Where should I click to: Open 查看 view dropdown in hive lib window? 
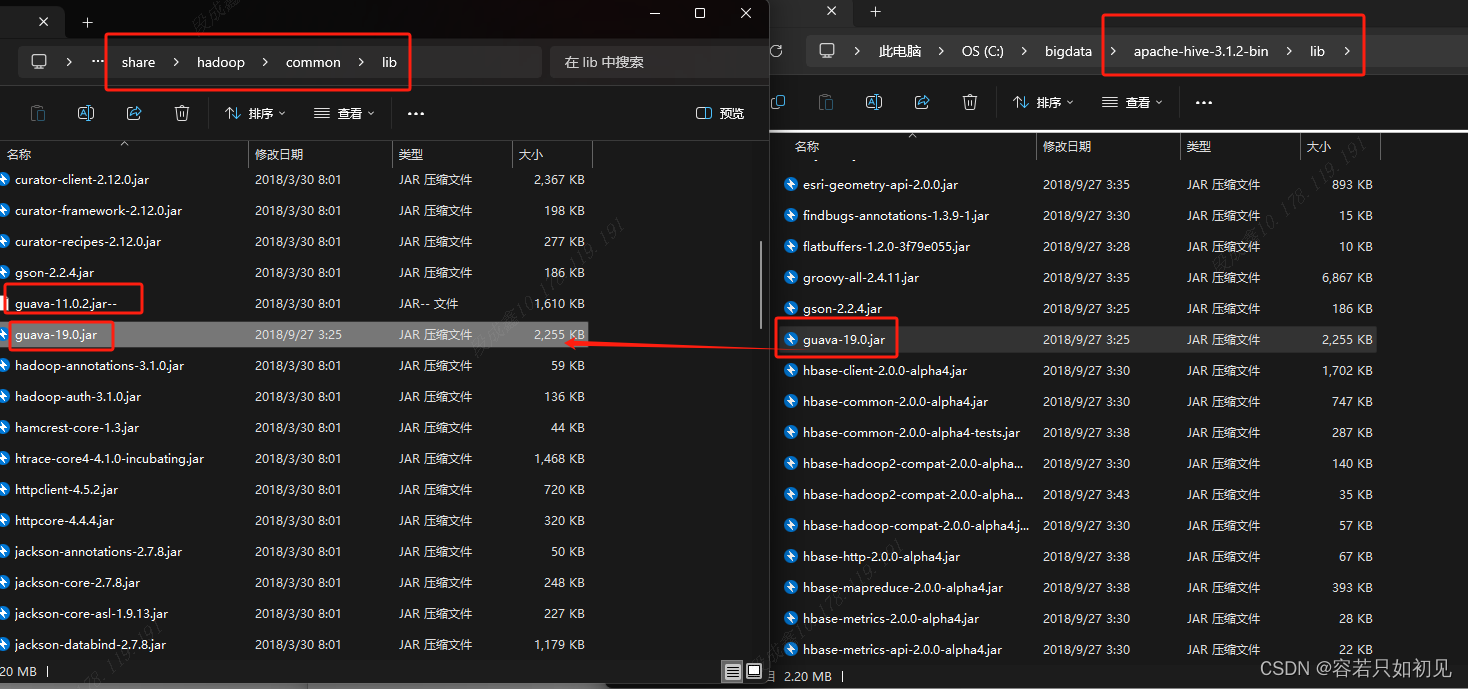coord(1132,102)
